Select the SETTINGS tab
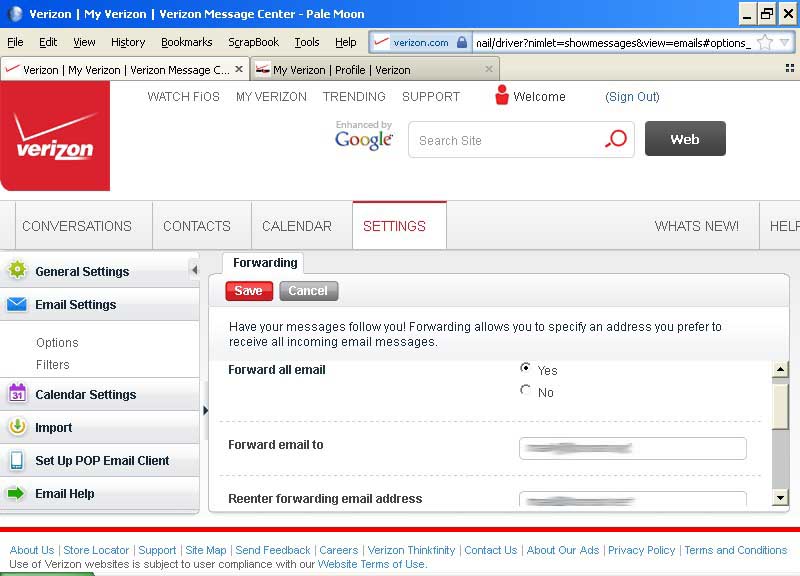 (x=399, y=226)
